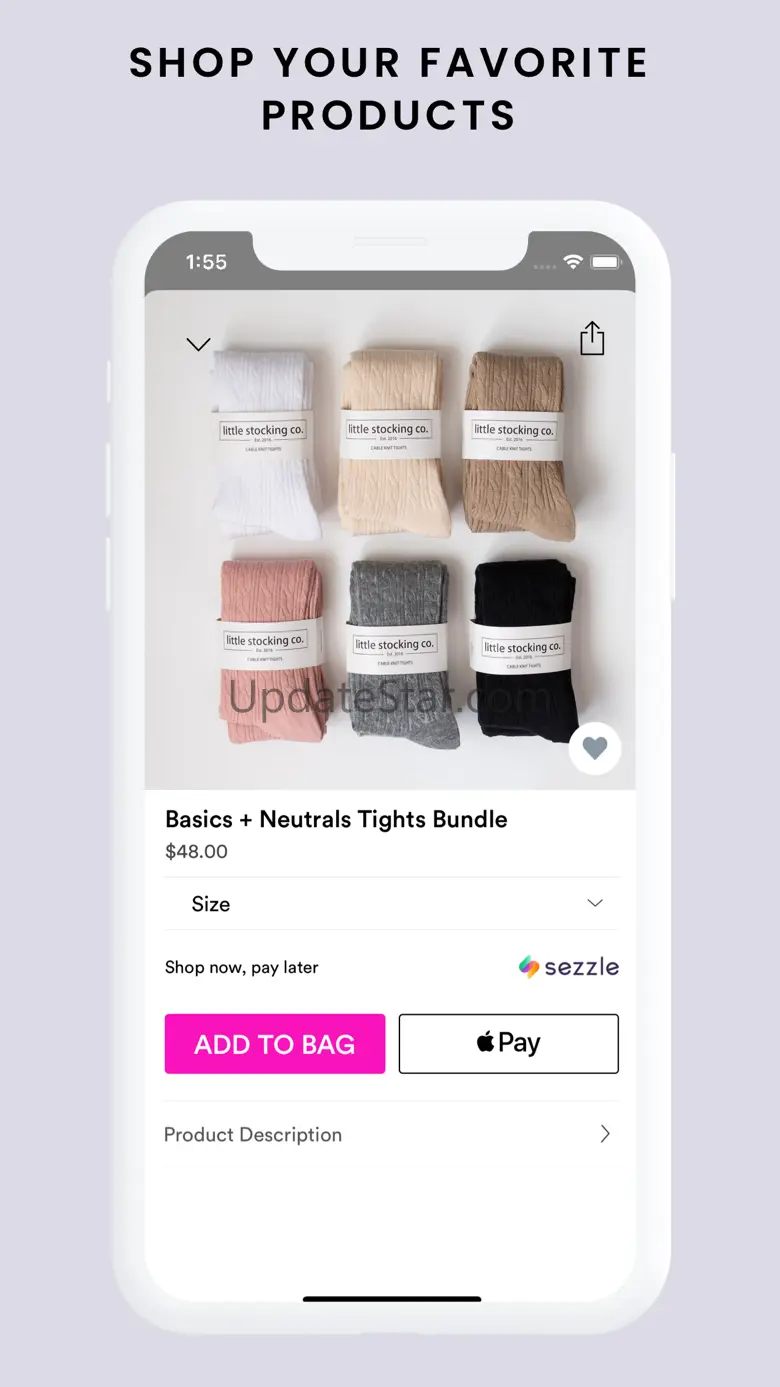This screenshot has width=780, height=1387.
Task: Click the Size dropdown chevron arrow
Action: (595, 903)
